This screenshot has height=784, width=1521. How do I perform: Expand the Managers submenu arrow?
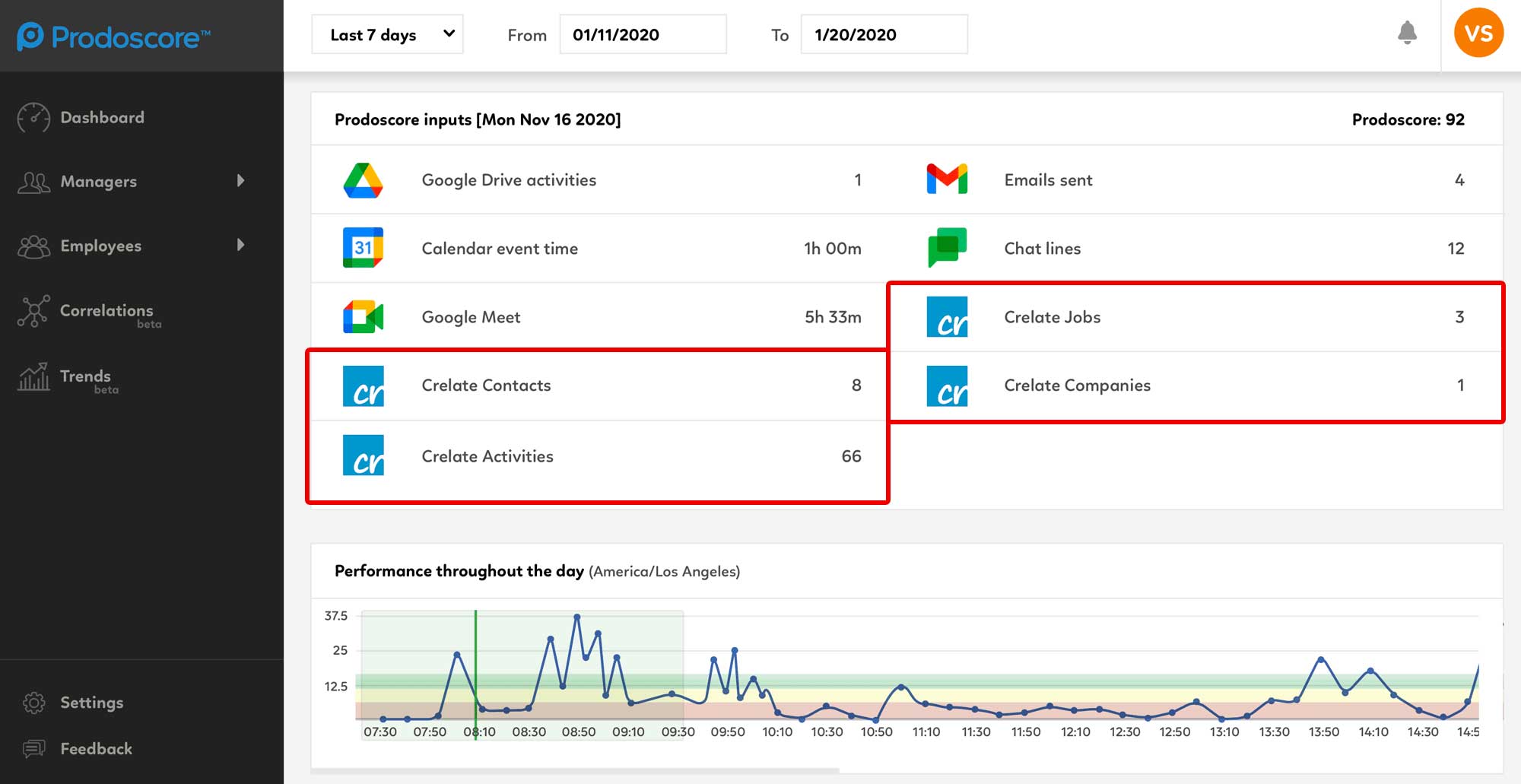pos(241,181)
